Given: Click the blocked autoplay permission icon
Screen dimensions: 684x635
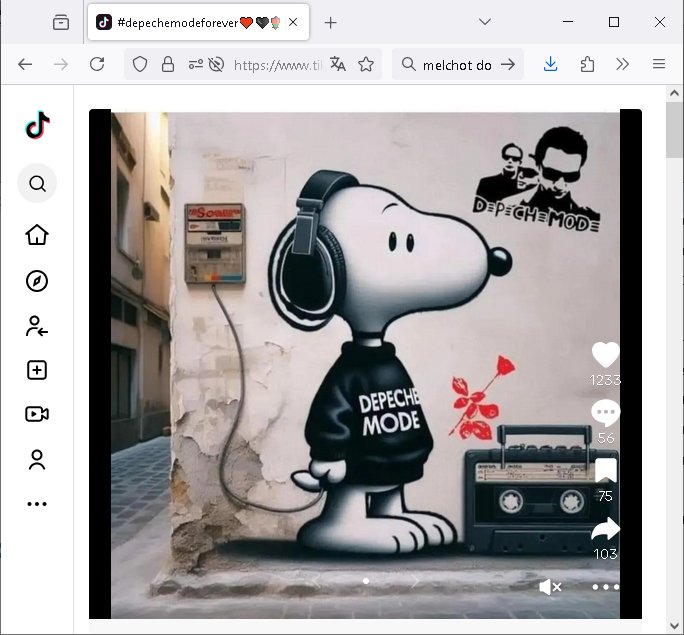Looking at the screenshot, I should tap(216, 65).
